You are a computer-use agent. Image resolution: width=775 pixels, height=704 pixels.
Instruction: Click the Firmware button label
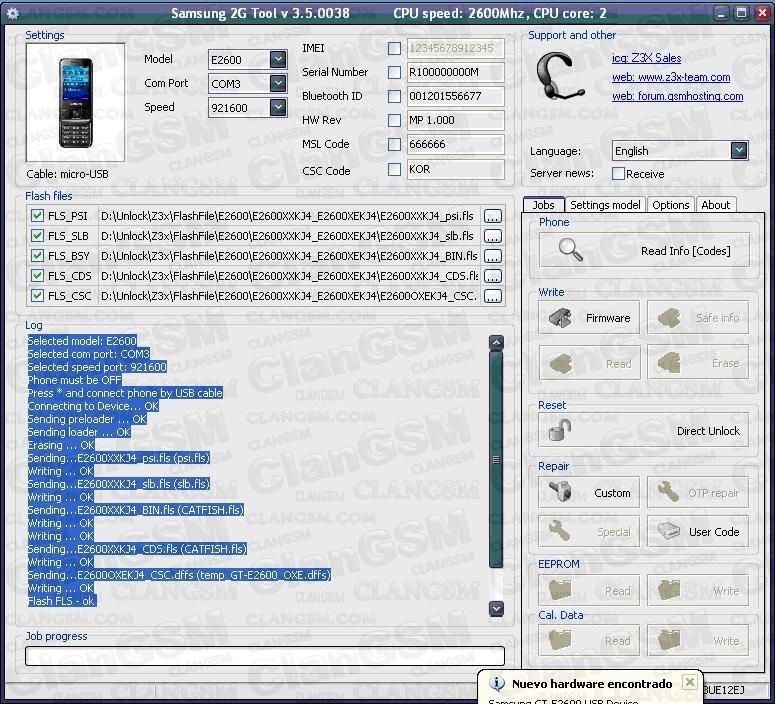coord(608,318)
